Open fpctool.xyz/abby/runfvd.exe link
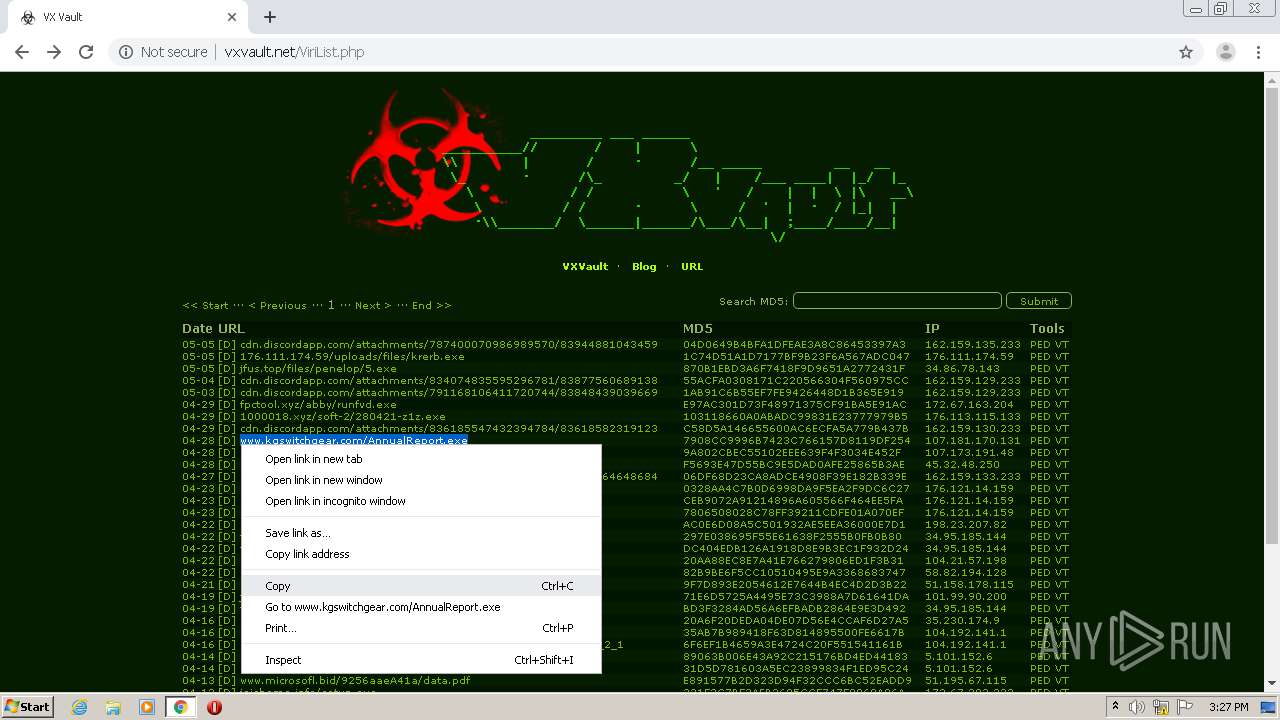 318,404
